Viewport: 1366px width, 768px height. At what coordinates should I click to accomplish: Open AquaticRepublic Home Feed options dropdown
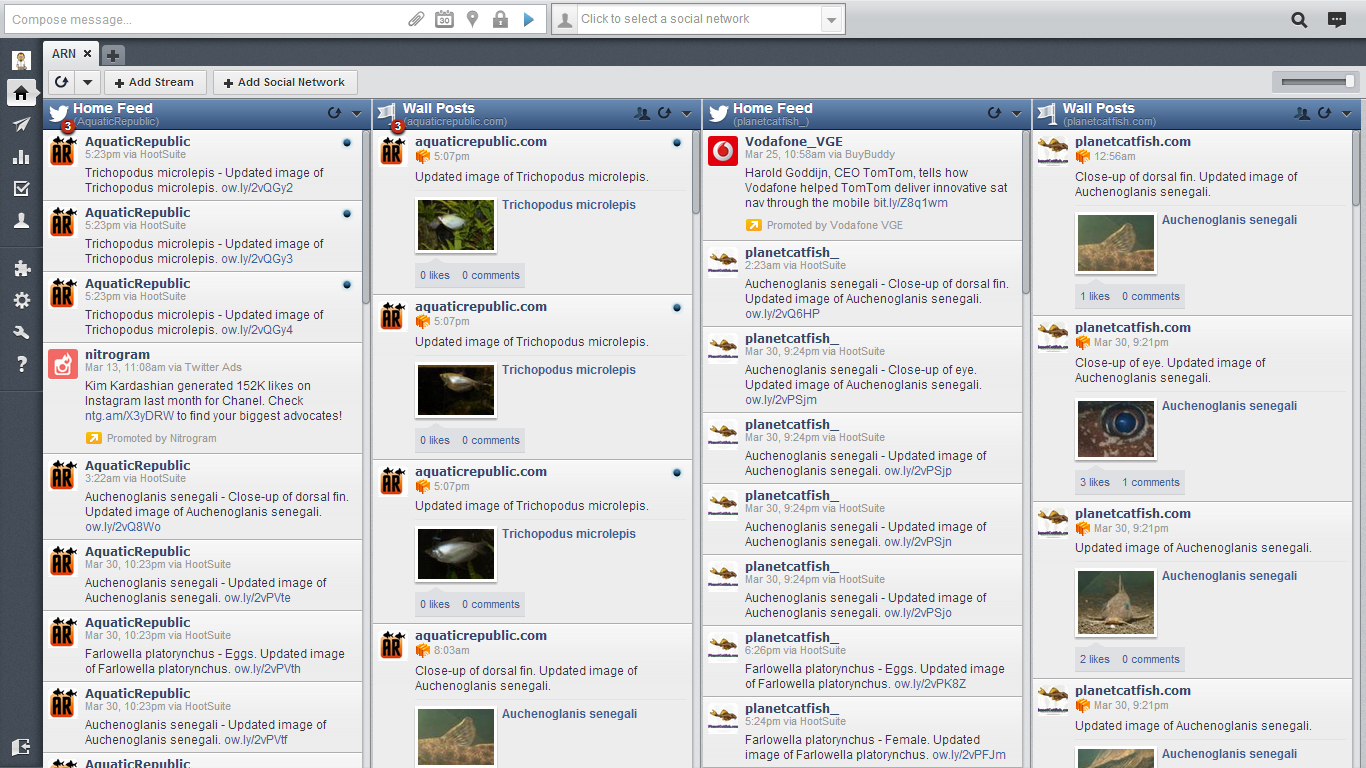[356, 114]
